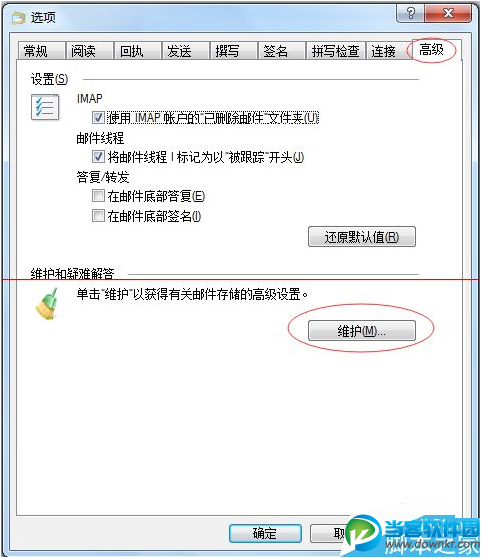481x558 pixels.
Task: Click the 还原默认值 button
Action: (x=362, y=236)
